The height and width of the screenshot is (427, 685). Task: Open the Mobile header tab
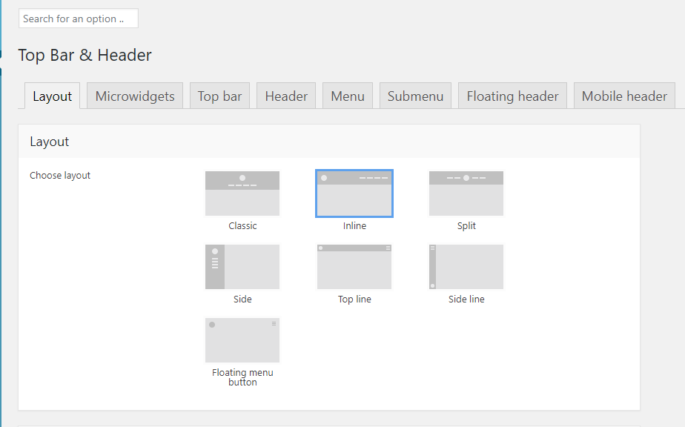click(x=624, y=96)
